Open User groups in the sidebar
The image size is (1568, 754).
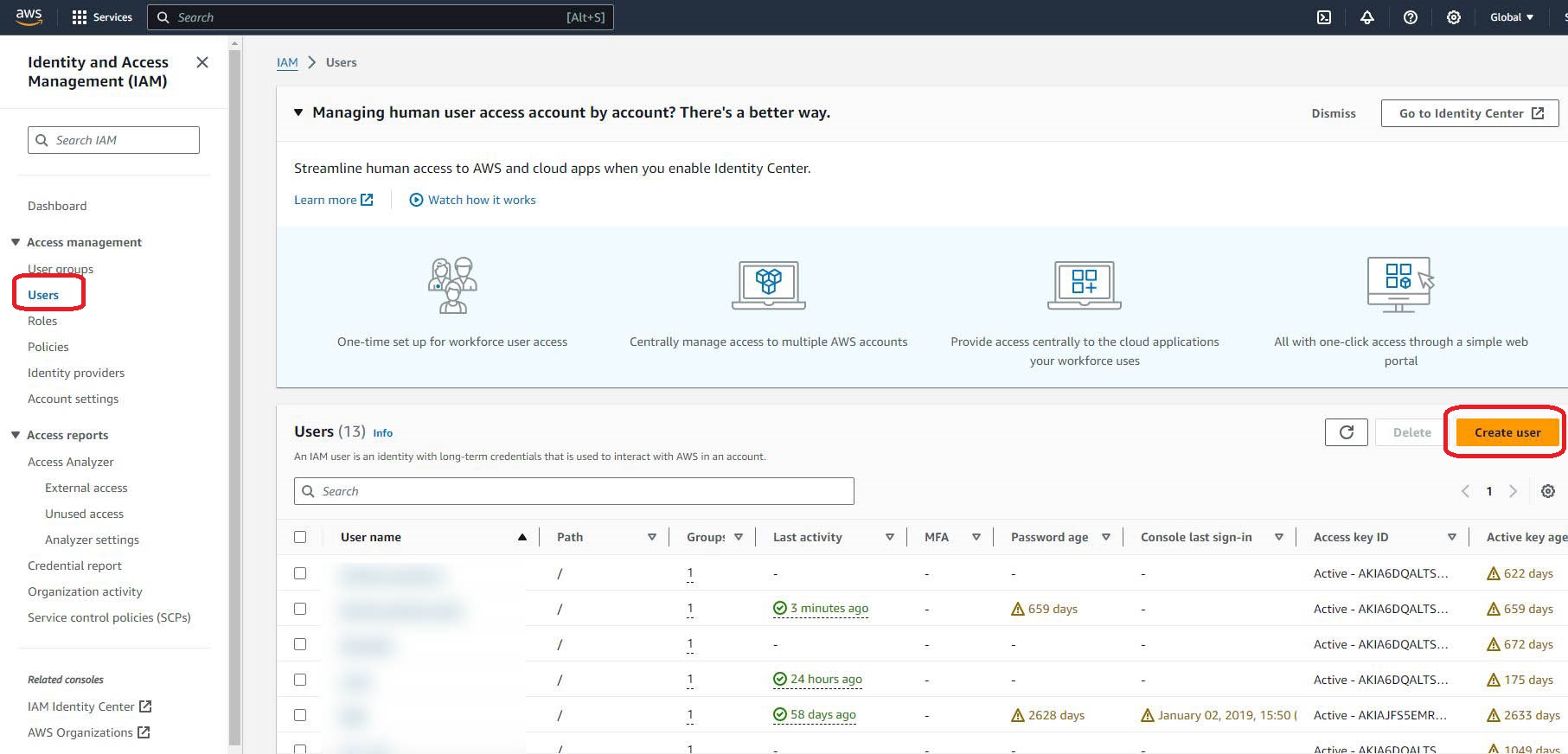coord(61,269)
